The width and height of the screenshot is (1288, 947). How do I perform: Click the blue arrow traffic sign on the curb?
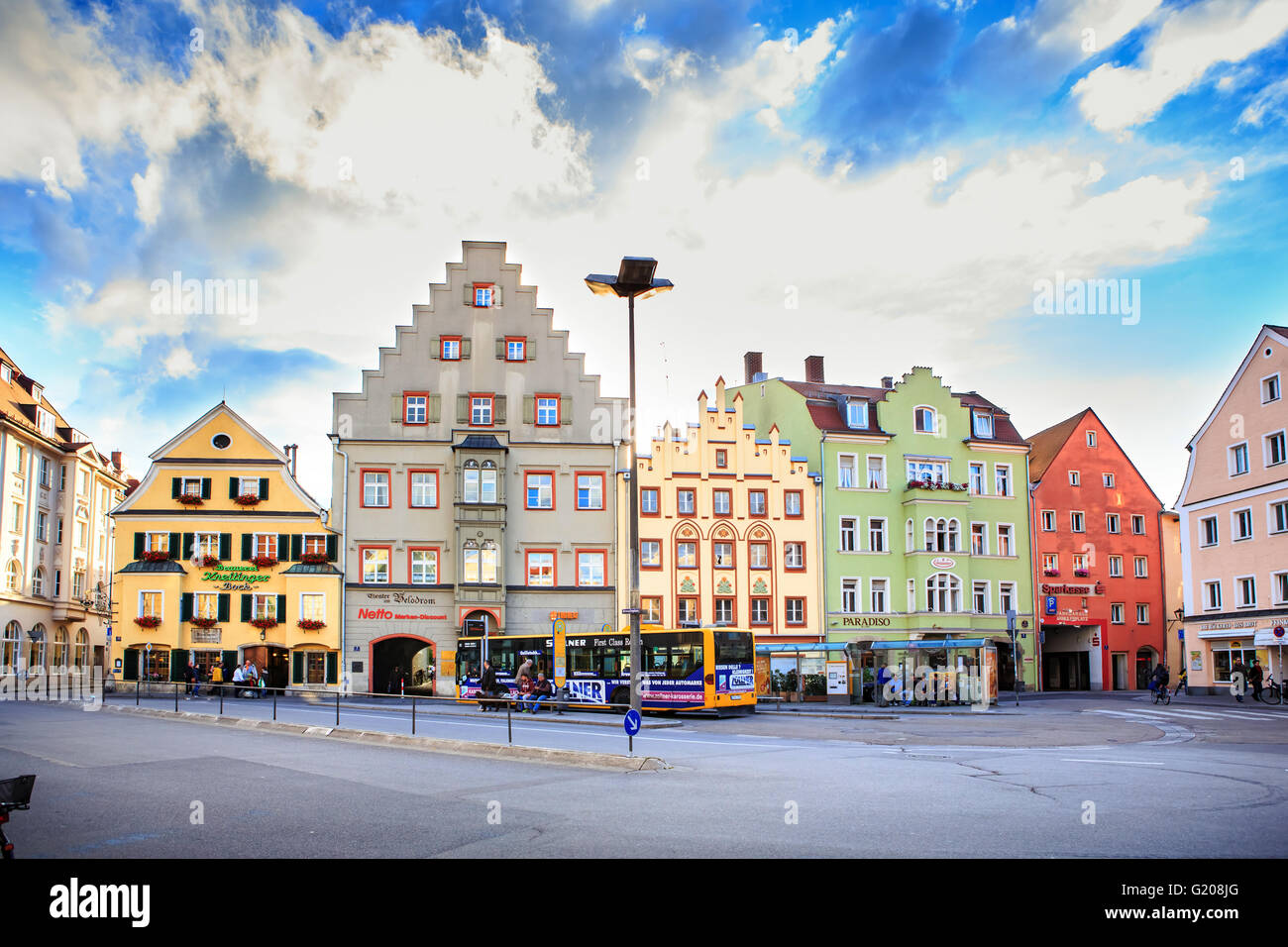[x=633, y=722]
